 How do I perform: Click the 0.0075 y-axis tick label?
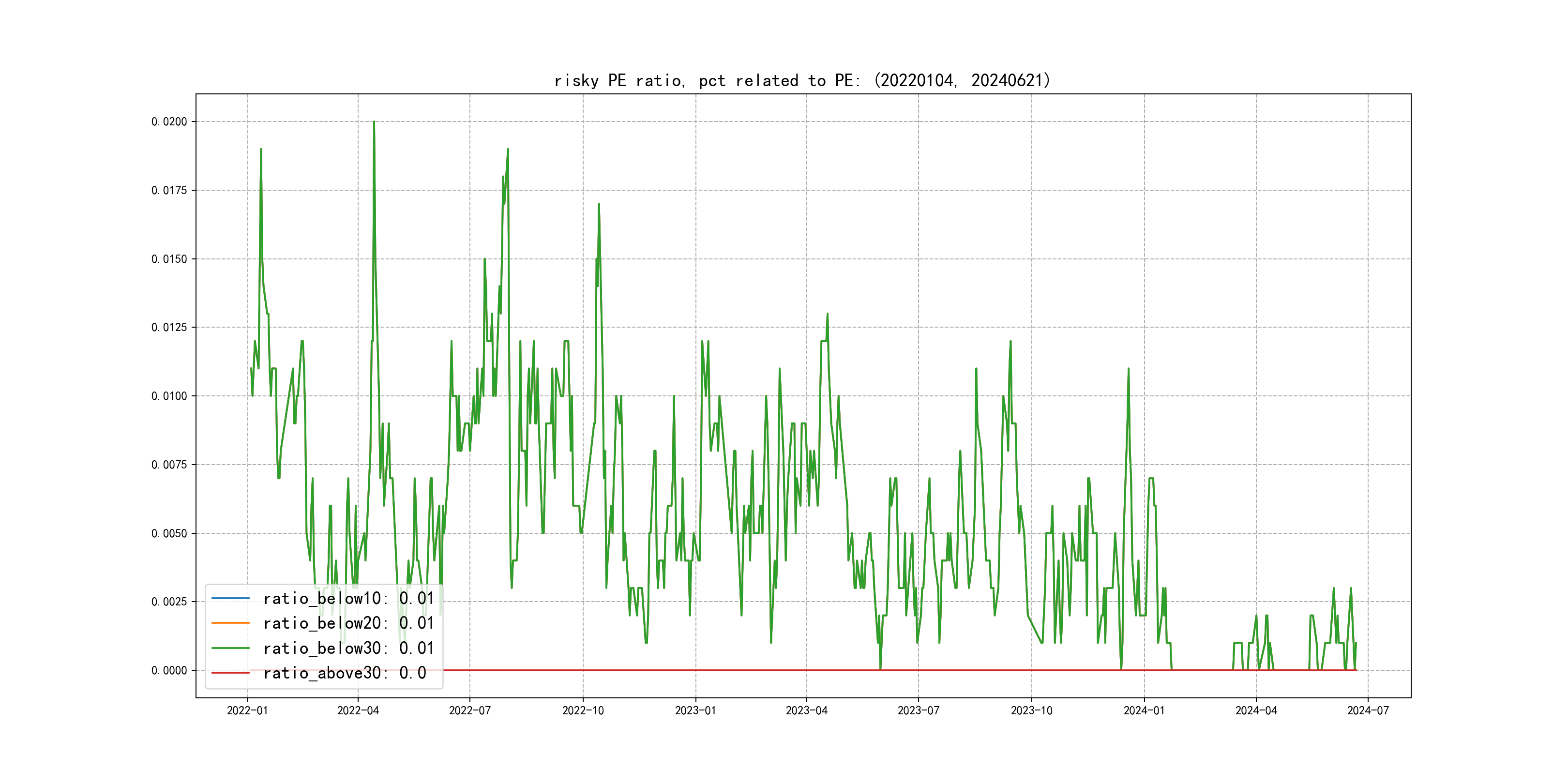tap(169, 465)
